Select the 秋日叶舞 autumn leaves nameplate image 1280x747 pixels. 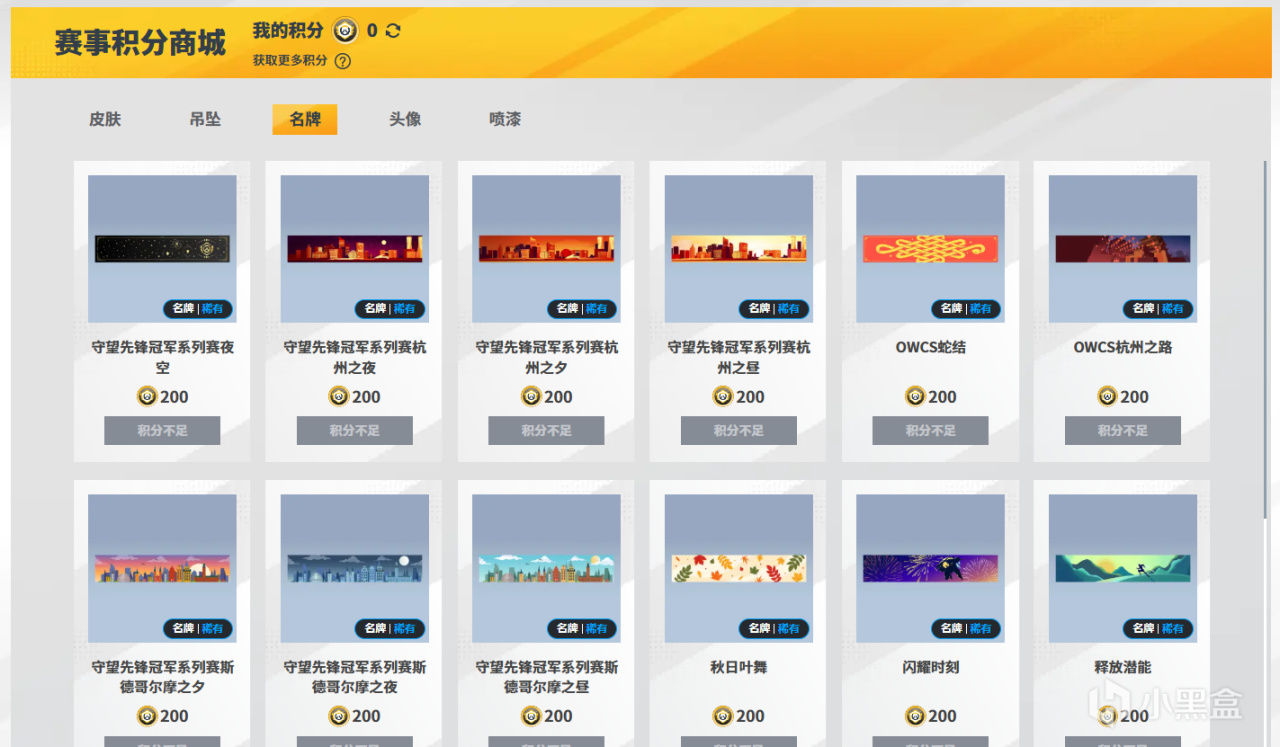(739, 568)
